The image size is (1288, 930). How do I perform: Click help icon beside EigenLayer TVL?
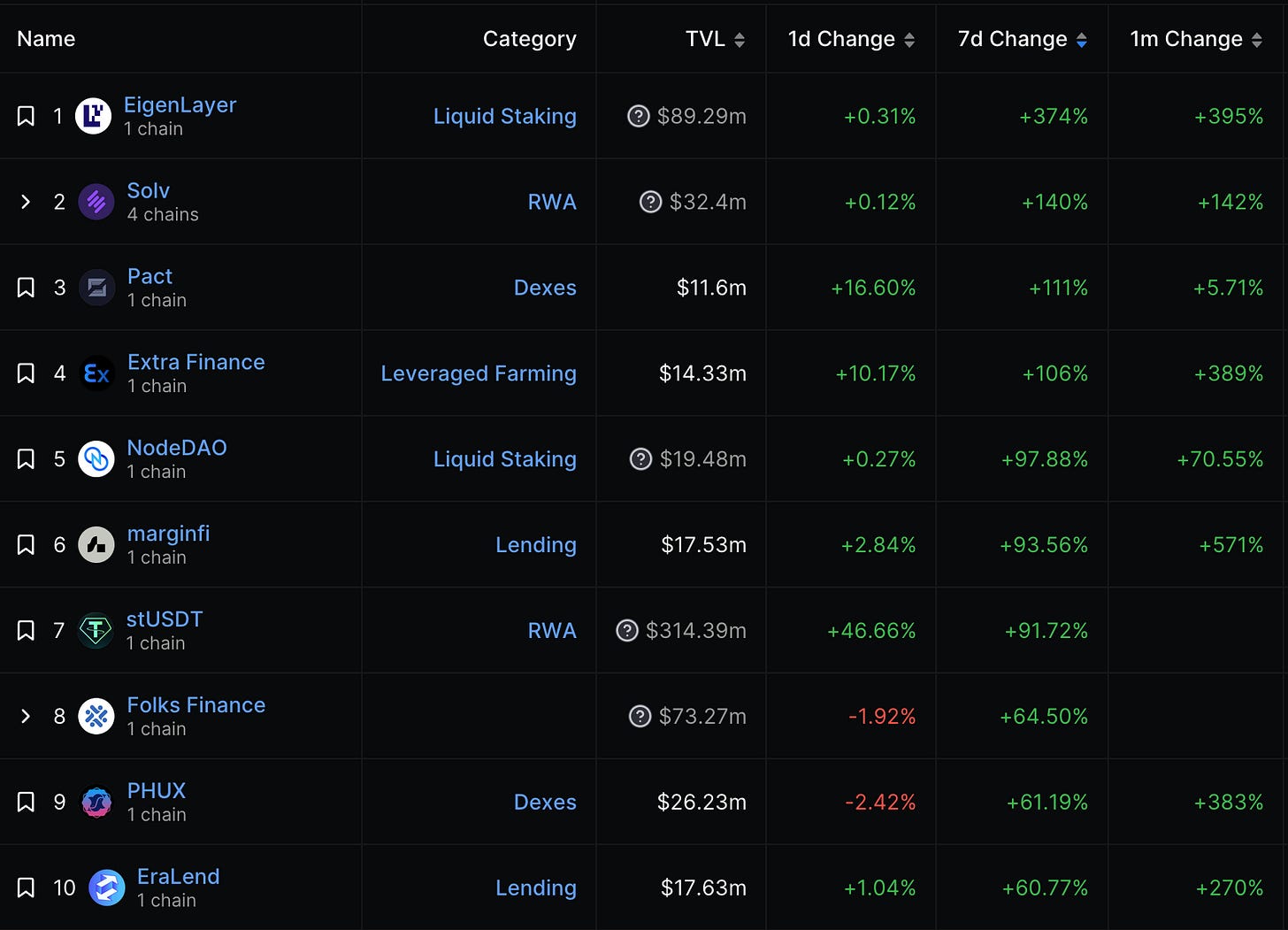point(639,116)
